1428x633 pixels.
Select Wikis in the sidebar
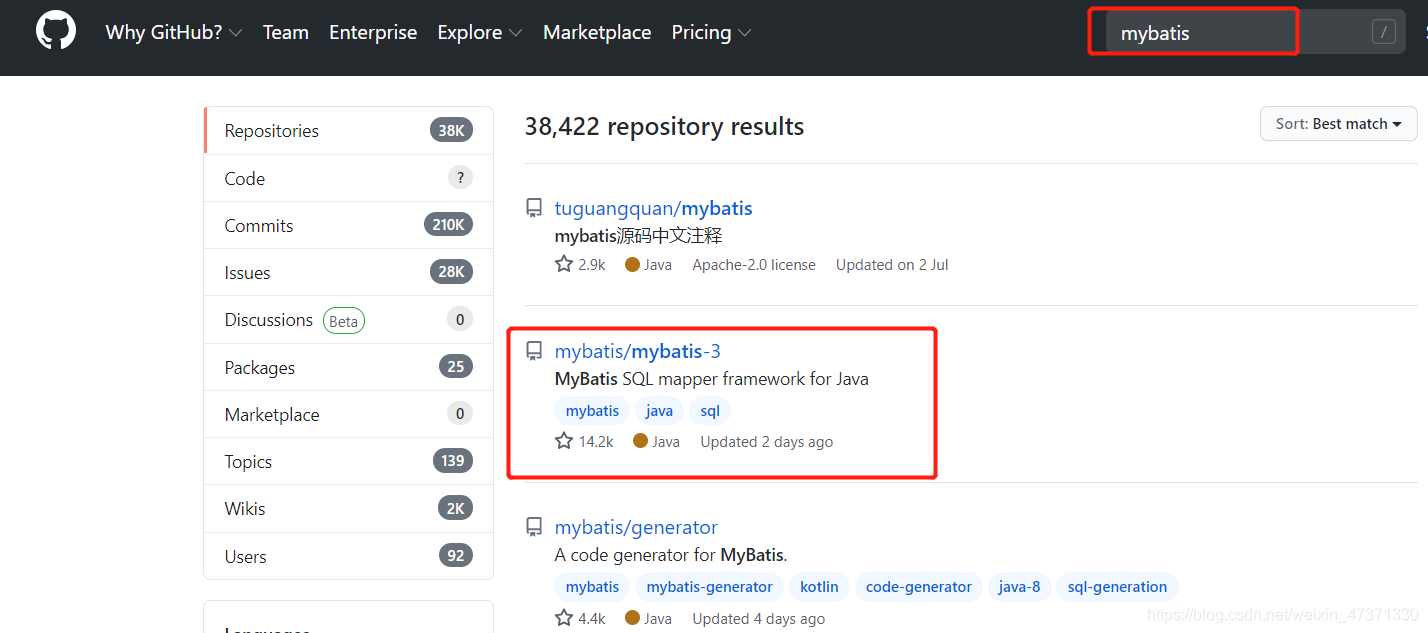(x=348, y=508)
